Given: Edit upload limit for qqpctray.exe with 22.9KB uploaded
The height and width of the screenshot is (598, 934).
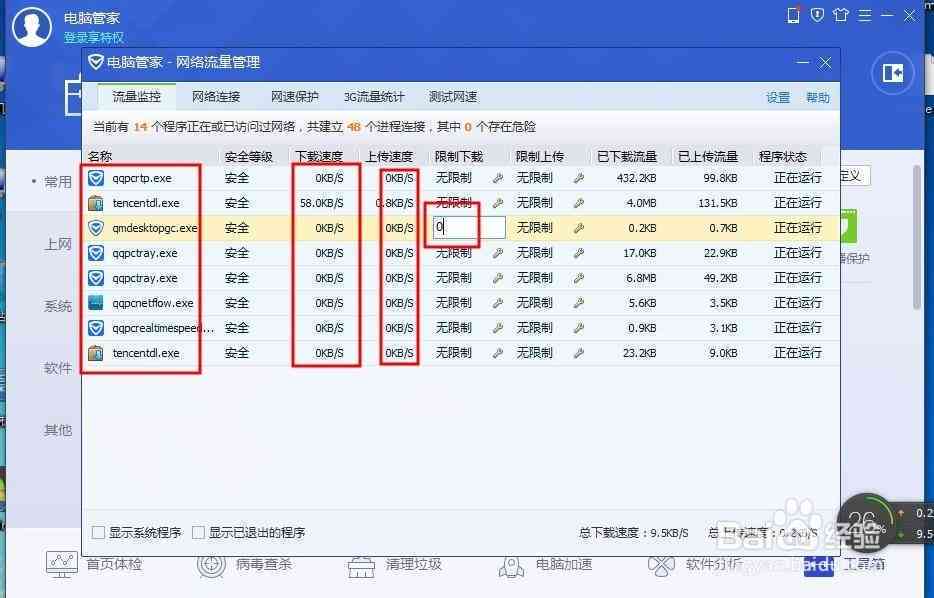Looking at the screenshot, I should coord(578,253).
